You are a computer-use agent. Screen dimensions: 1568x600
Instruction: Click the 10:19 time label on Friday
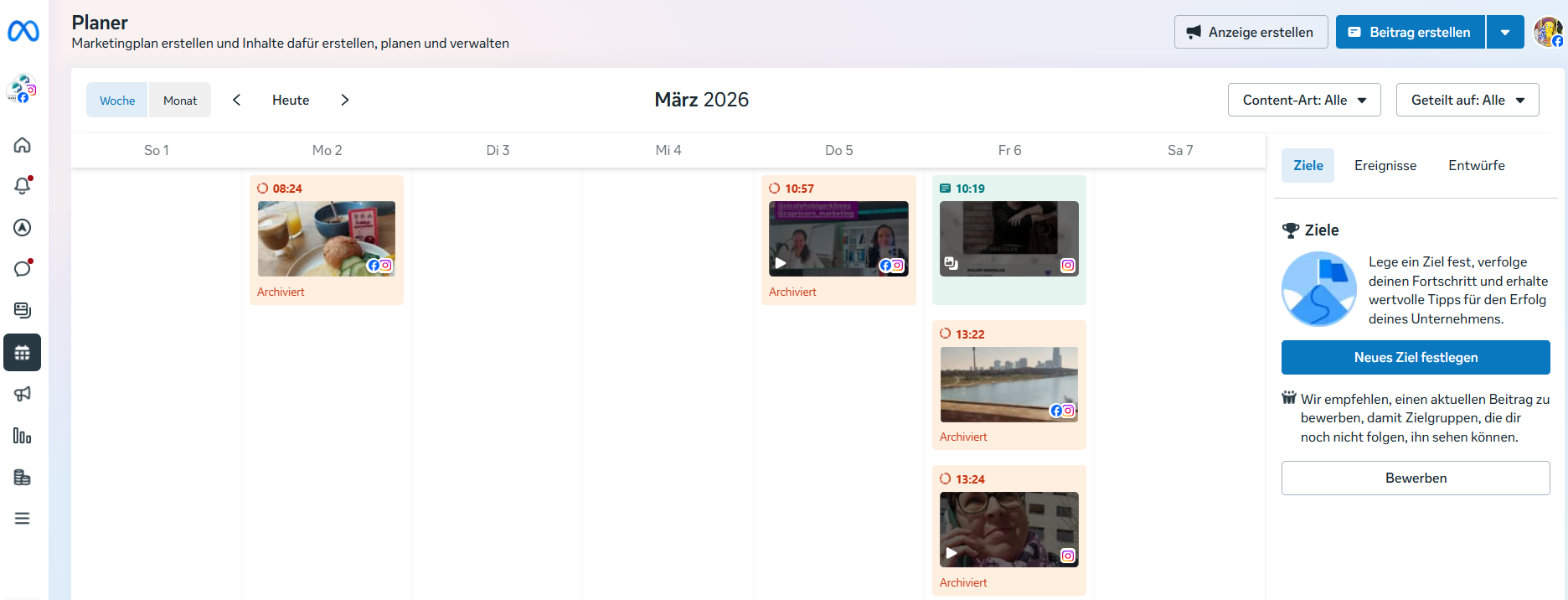pyautogui.click(x=970, y=189)
